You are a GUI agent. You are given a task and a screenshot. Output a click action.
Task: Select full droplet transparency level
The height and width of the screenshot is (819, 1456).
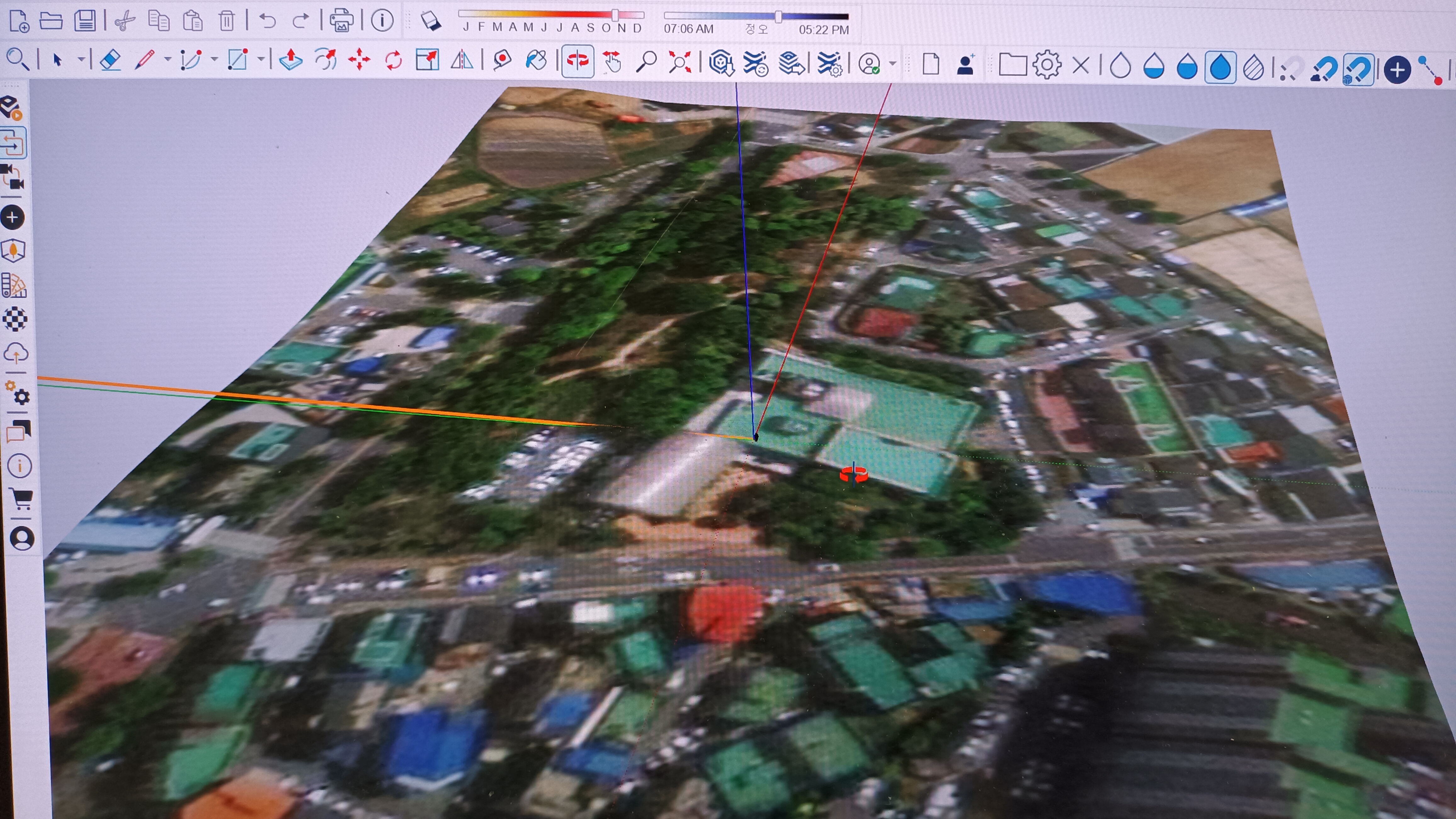tap(1220, 67)
